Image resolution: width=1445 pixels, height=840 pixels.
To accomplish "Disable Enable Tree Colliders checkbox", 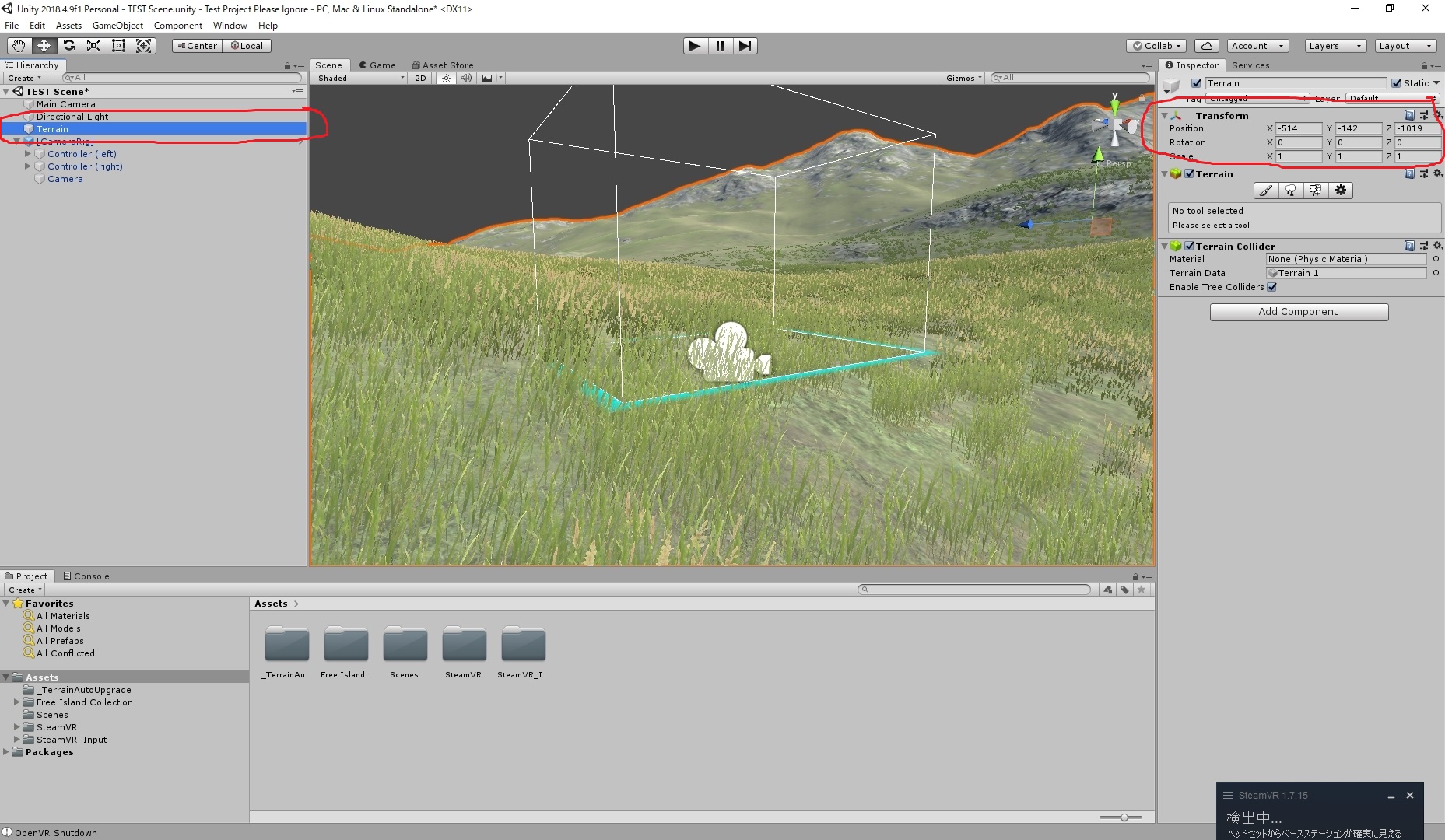I will coord(1271,287).
